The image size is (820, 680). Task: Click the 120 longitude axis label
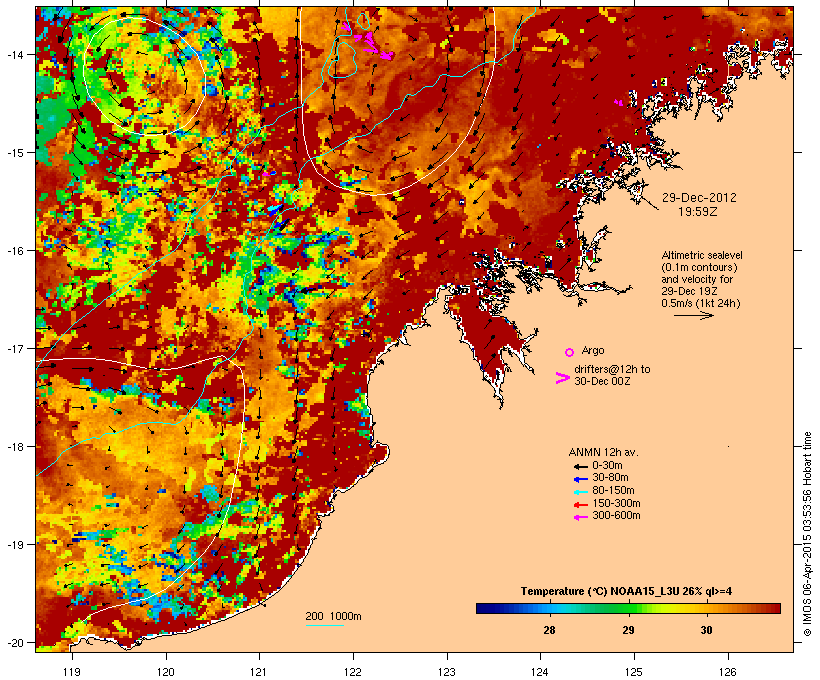[x=166, y=672]
